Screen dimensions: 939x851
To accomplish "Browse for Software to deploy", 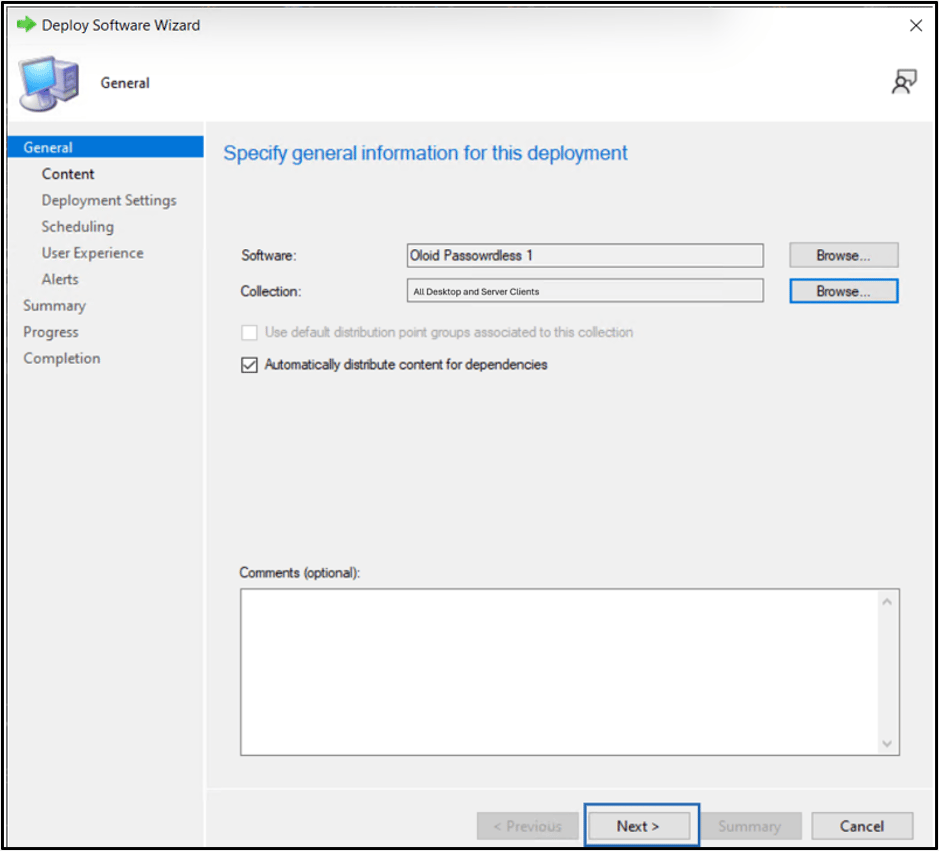I will pos(843,255).
